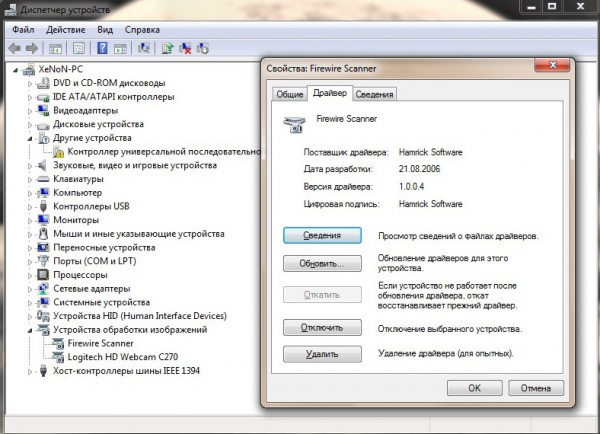Viewport: 600px width, 434px height.
Task: Switch to the Сведения tab
Action: tap(375, 94)
